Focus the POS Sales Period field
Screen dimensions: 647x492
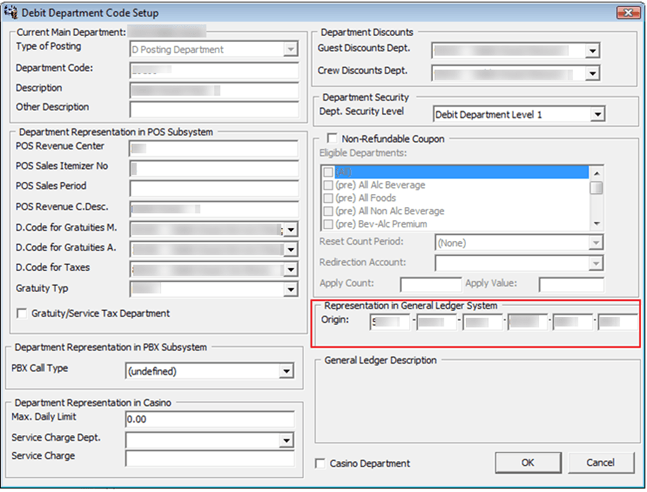point(214,188)
